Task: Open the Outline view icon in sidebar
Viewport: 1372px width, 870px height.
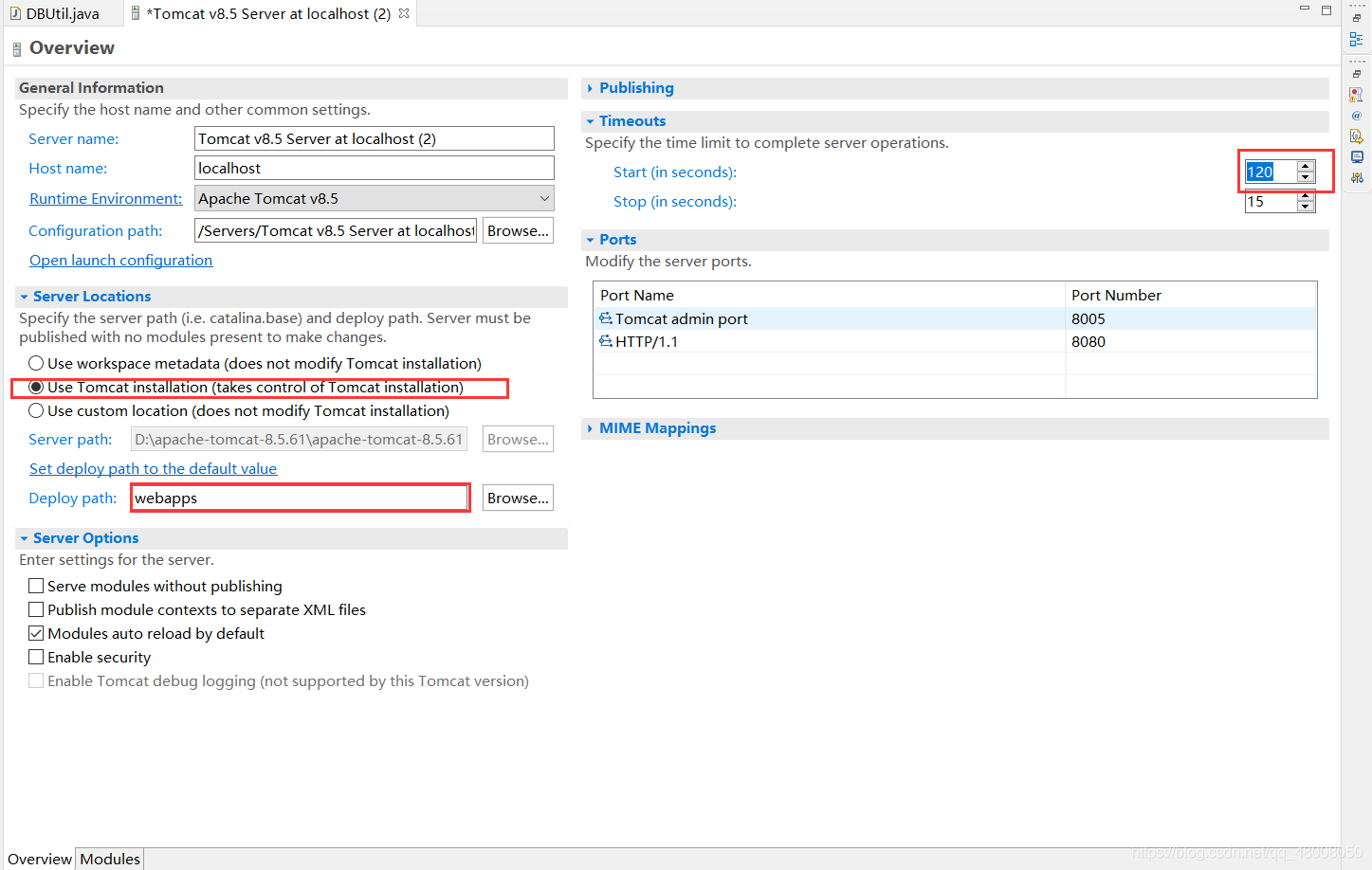Action: point(1356,39)
